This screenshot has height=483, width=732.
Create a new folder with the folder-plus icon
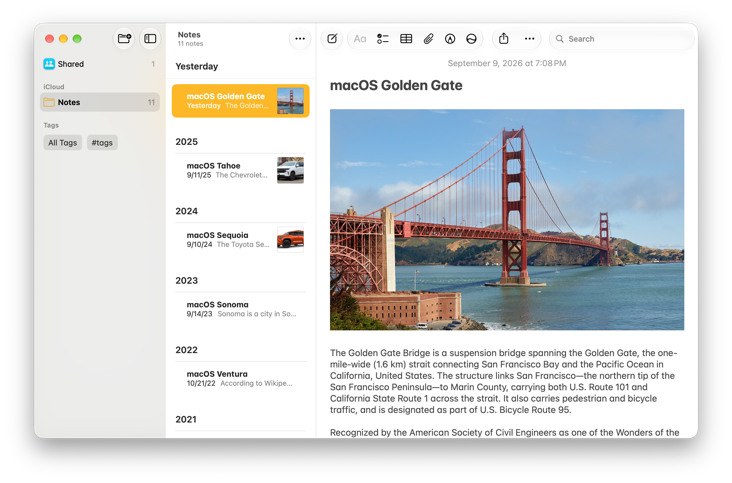pos(124,39)
